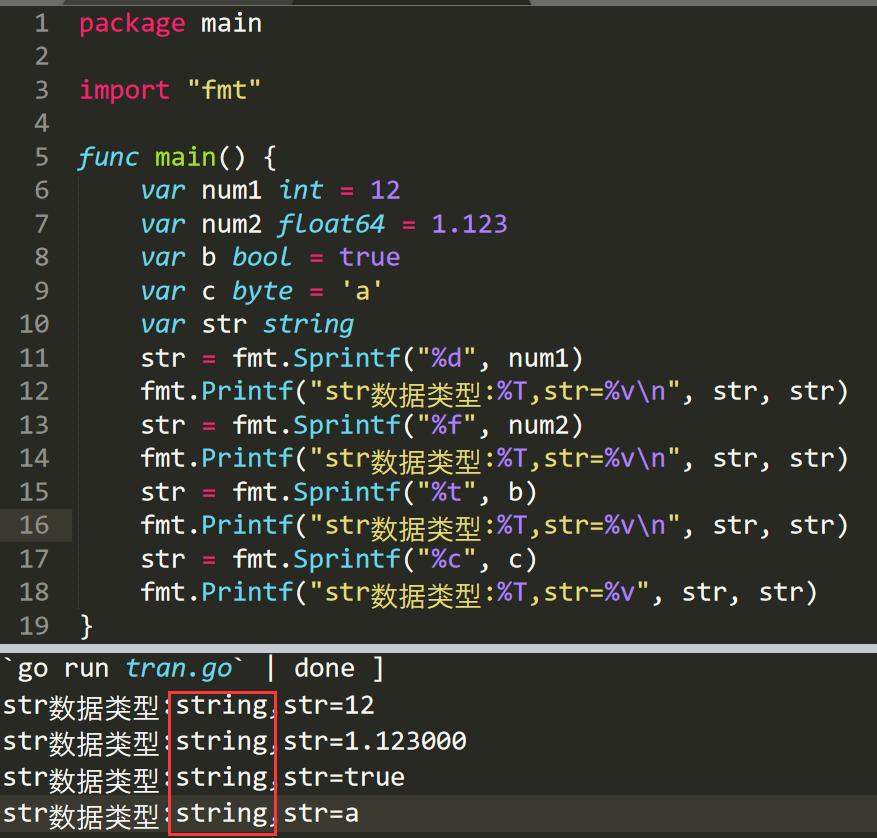Click the 'byte' type on line 9

coord(262,292)
